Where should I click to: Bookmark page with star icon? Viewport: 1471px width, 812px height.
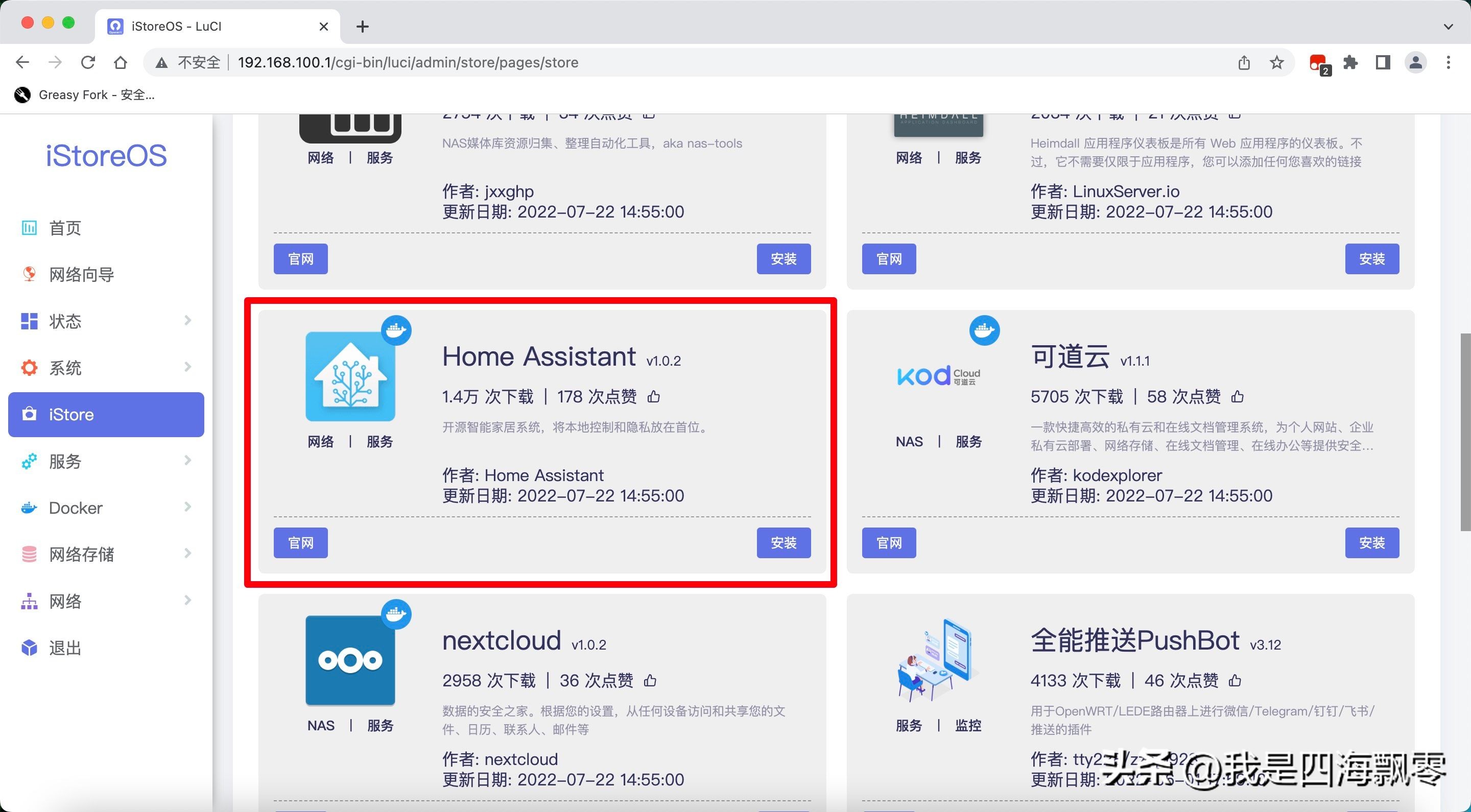click(1277, 62)
